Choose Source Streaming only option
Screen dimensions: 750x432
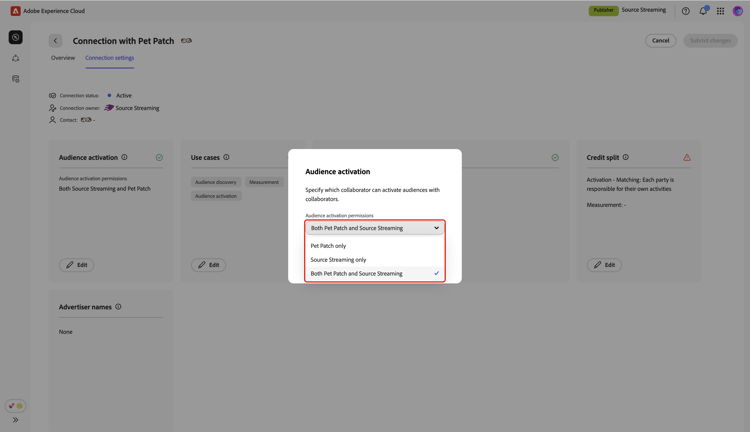[x=375, y=260]
